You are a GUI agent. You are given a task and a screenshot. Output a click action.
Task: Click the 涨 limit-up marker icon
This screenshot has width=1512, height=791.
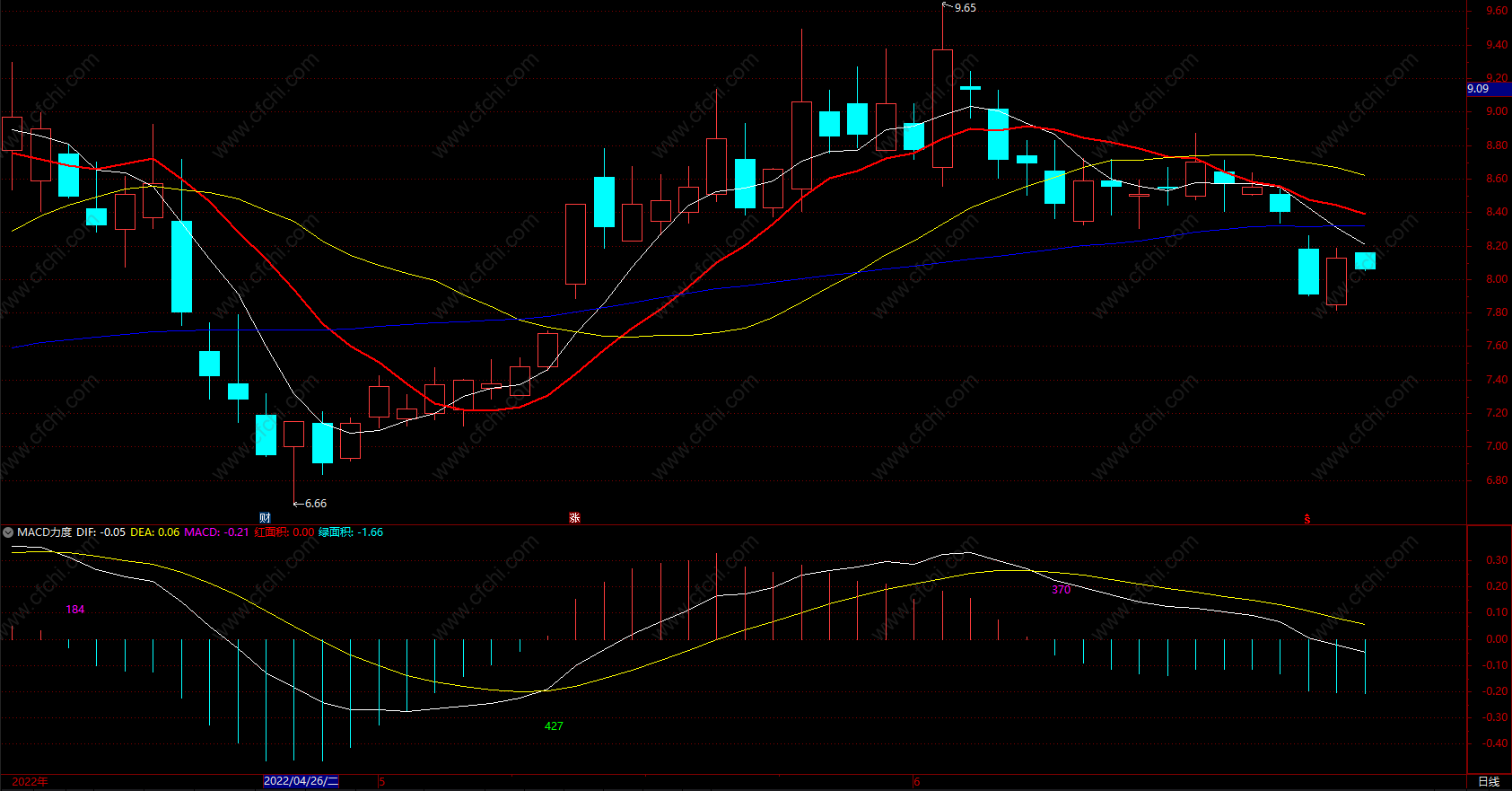point(574,518)
